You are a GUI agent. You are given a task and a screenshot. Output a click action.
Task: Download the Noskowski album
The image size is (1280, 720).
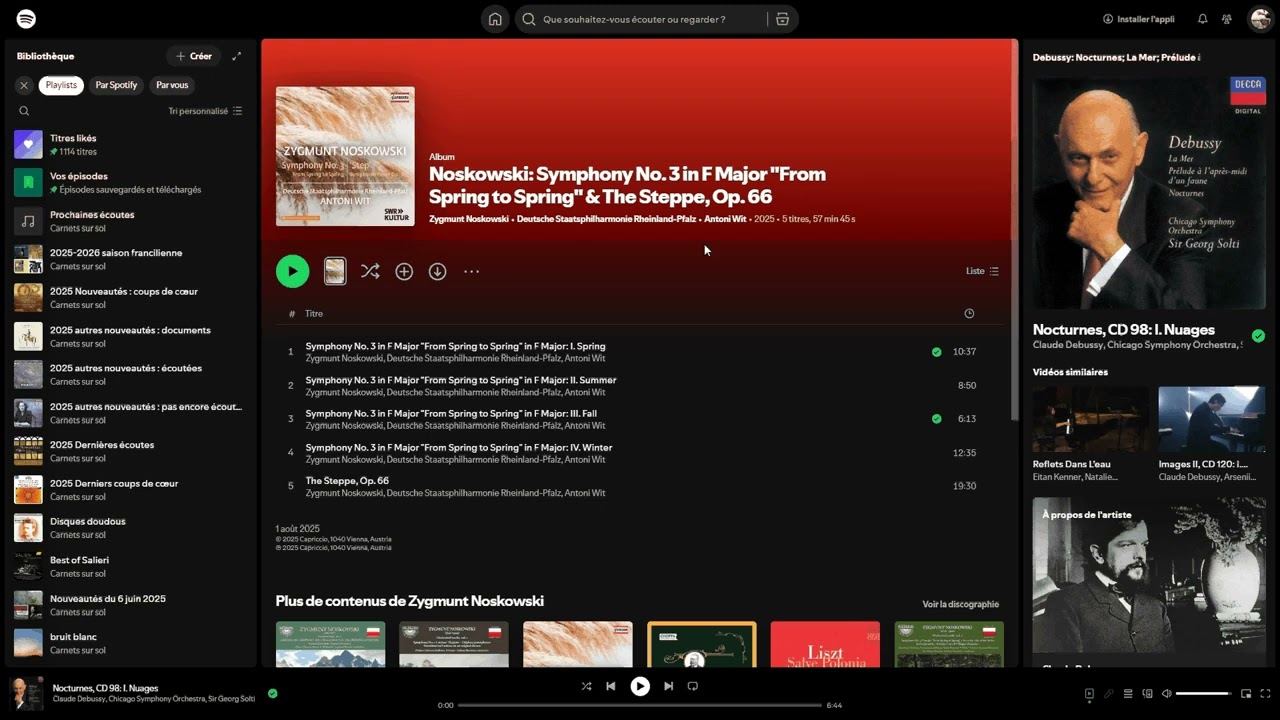[x=437, y=271]
